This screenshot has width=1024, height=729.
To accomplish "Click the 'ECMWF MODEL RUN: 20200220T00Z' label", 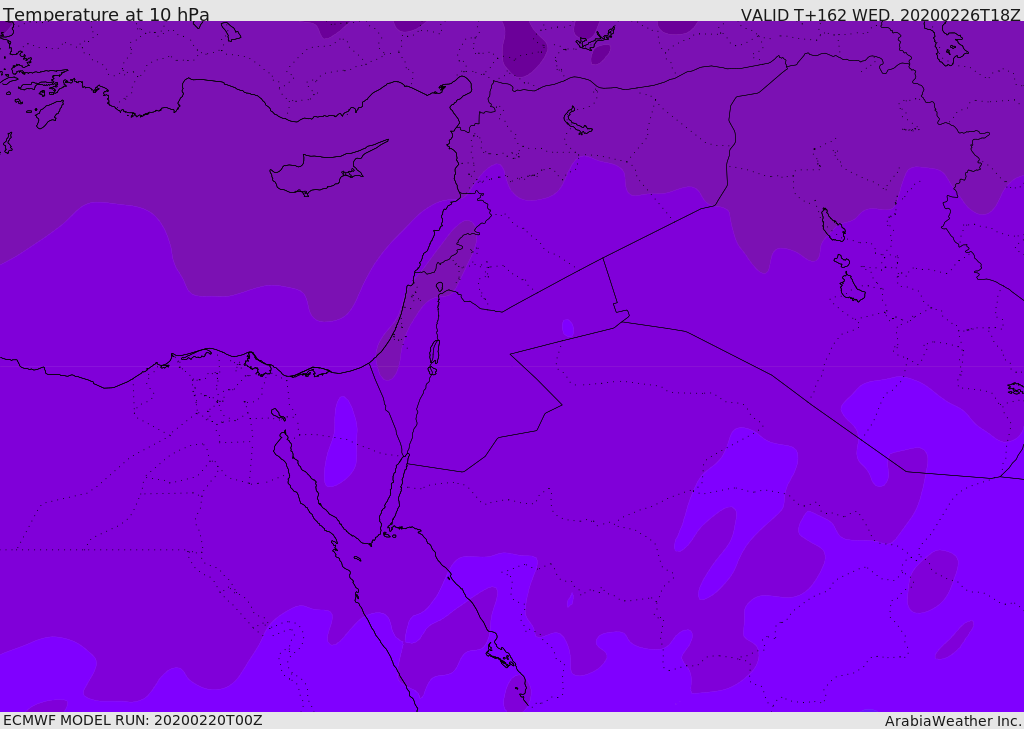I will 133,720.
